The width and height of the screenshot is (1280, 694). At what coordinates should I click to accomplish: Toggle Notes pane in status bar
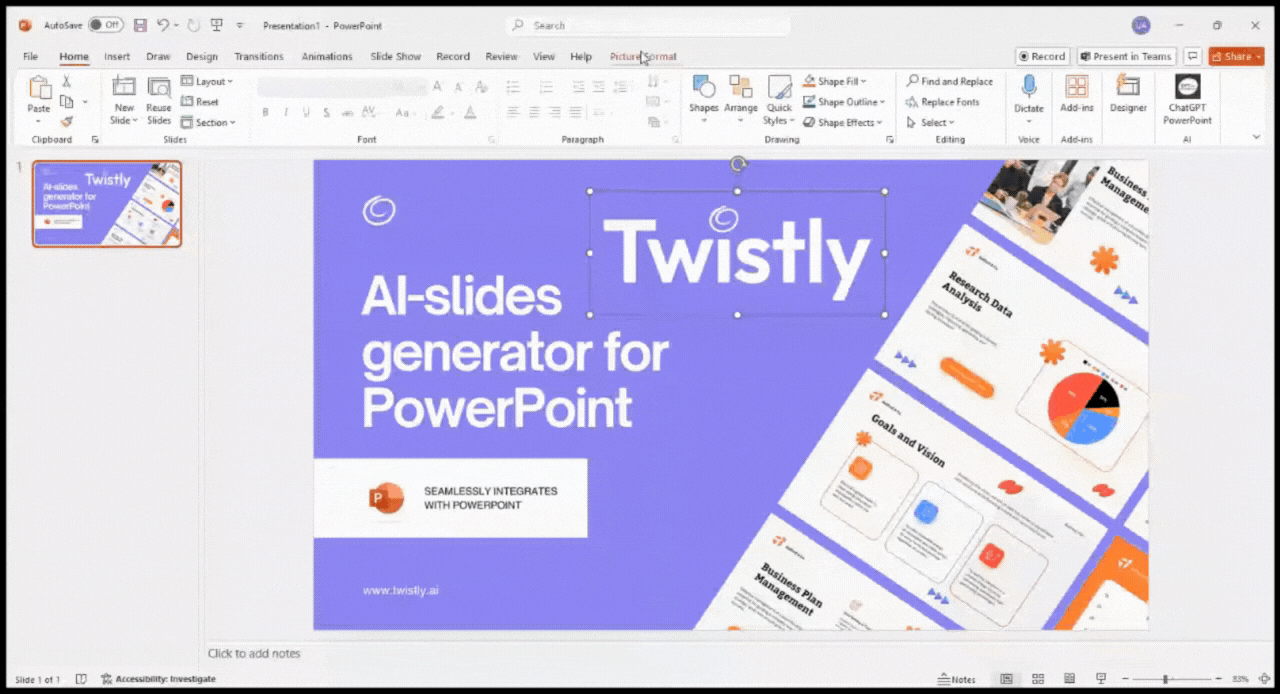(957, 679)
